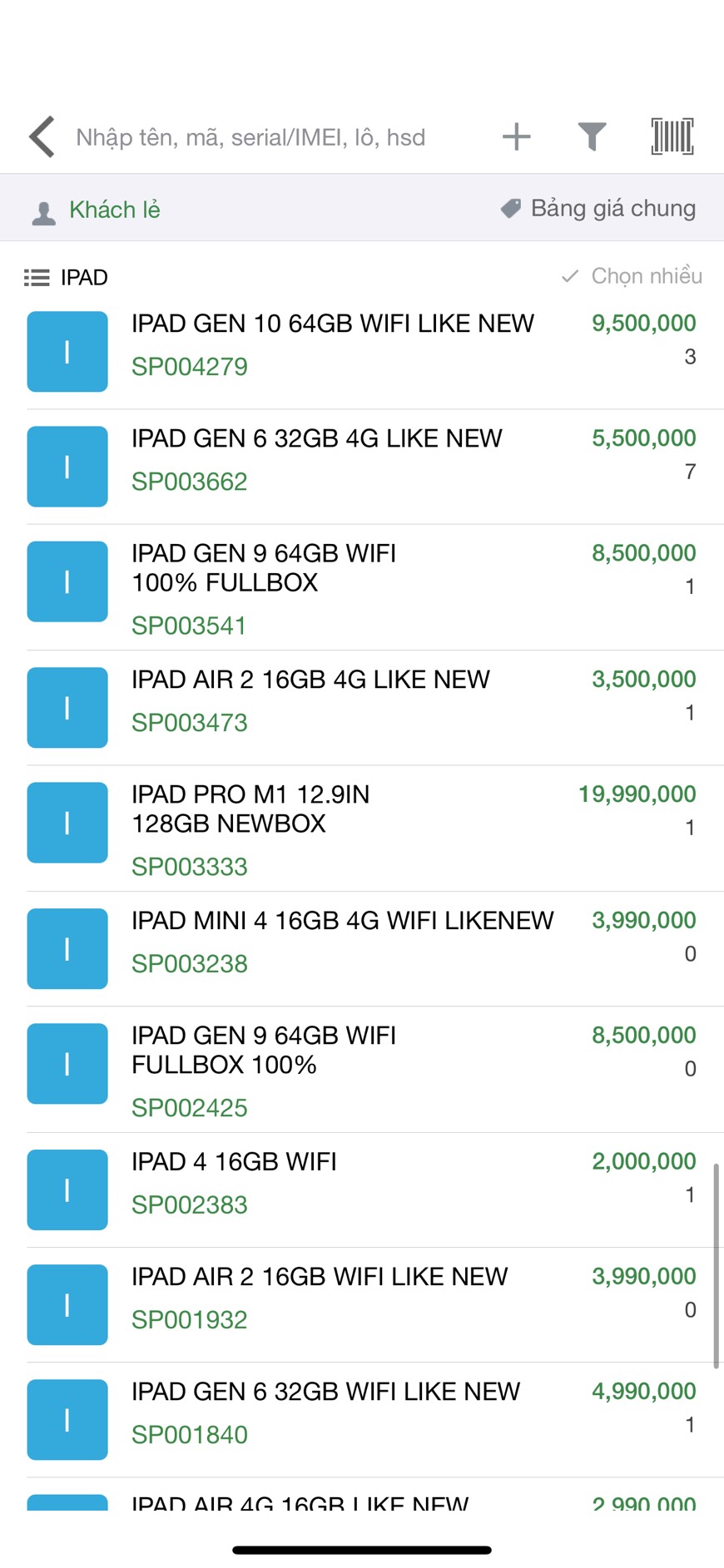Select IPAD AIR 2 16GB 4G LIKE NEW
Viewport: 724px width, 1568px height.
(310, 679)
